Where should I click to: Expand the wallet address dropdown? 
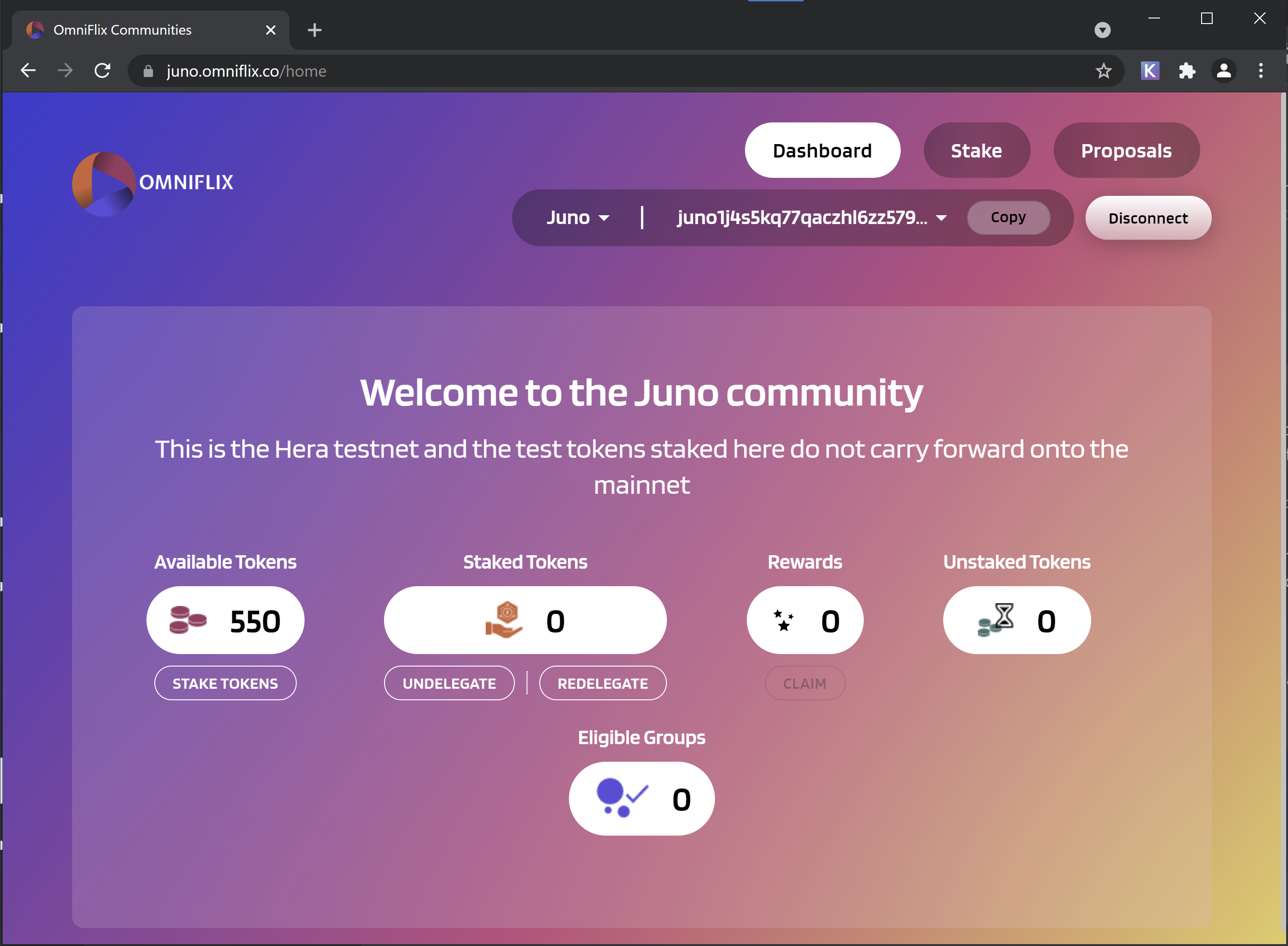(x=941, y=218)
